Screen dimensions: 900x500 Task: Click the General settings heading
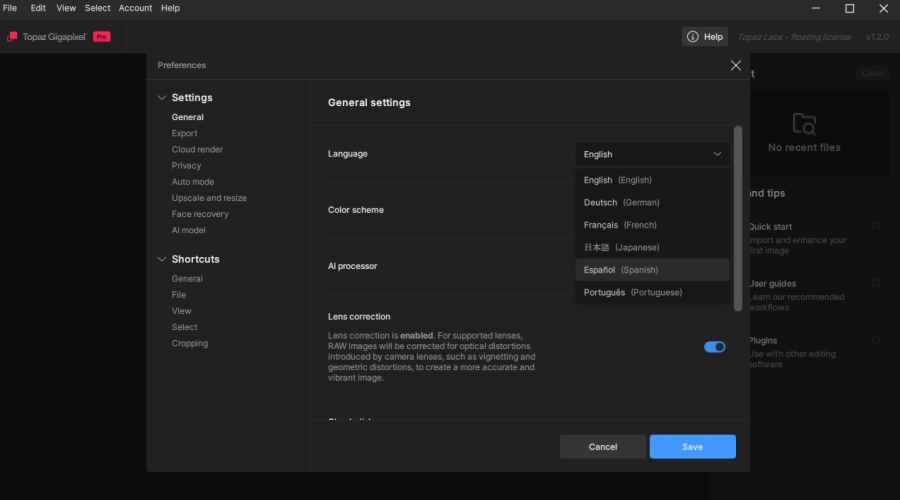click(369, 103)
